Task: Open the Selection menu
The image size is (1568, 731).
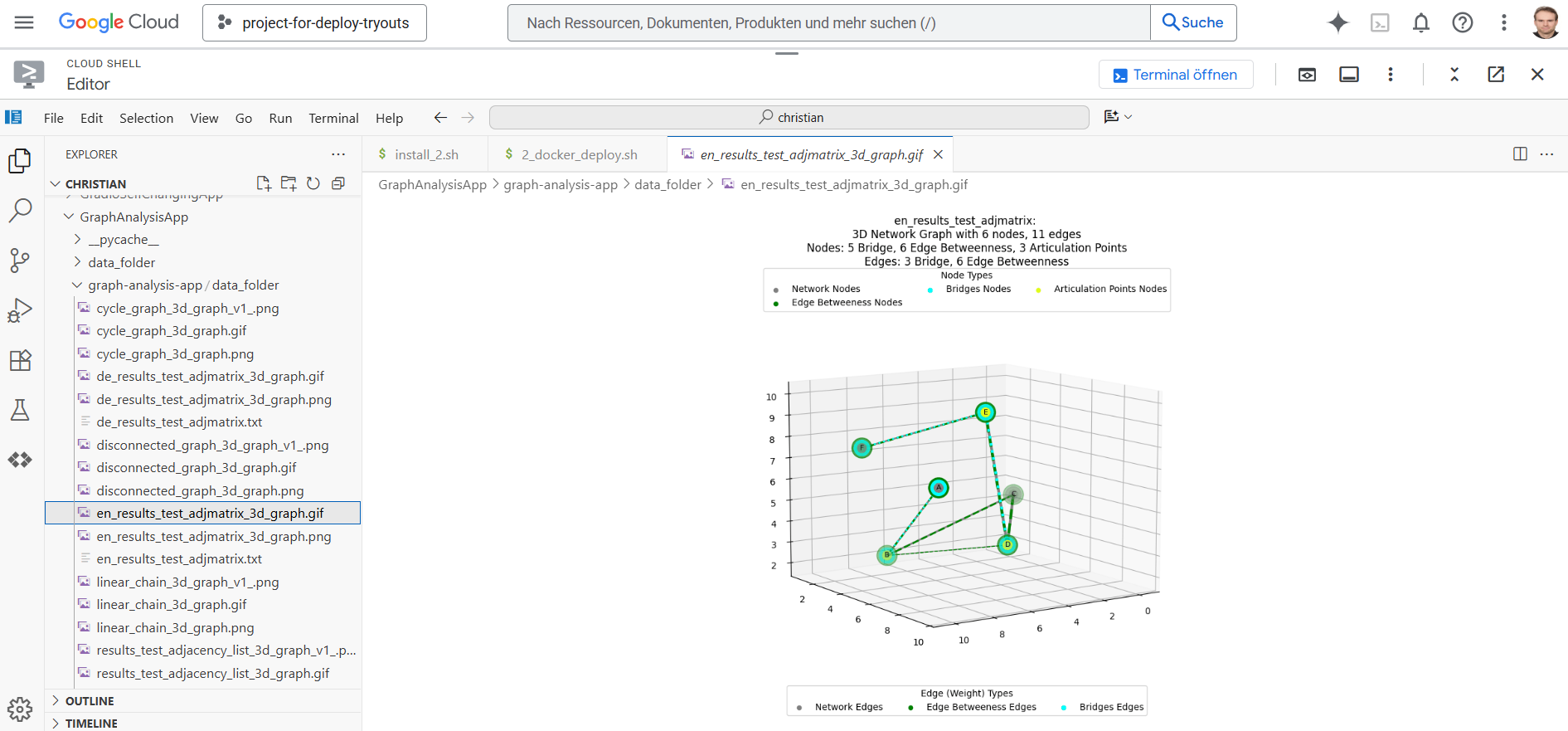Action: (146, 118)
